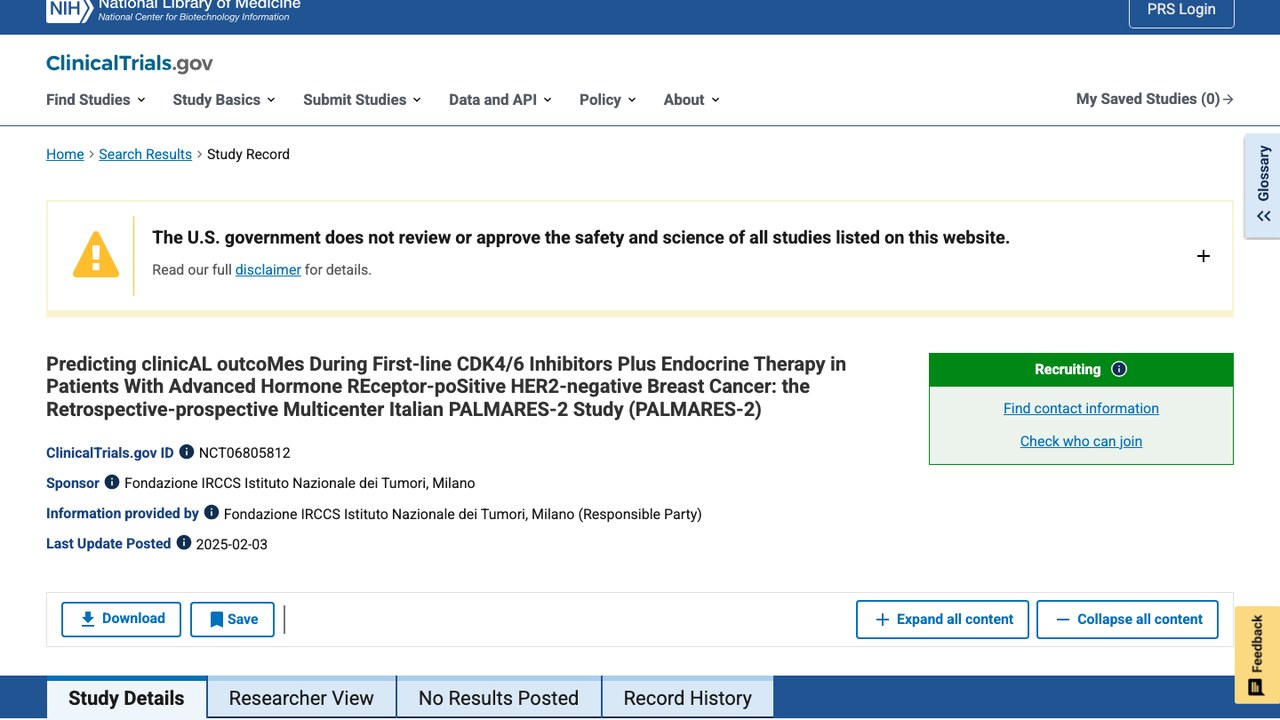This screenshot has height=720, width=1280.
Task: Open My Saved Studies link
Action: (x=1154, y=99)
